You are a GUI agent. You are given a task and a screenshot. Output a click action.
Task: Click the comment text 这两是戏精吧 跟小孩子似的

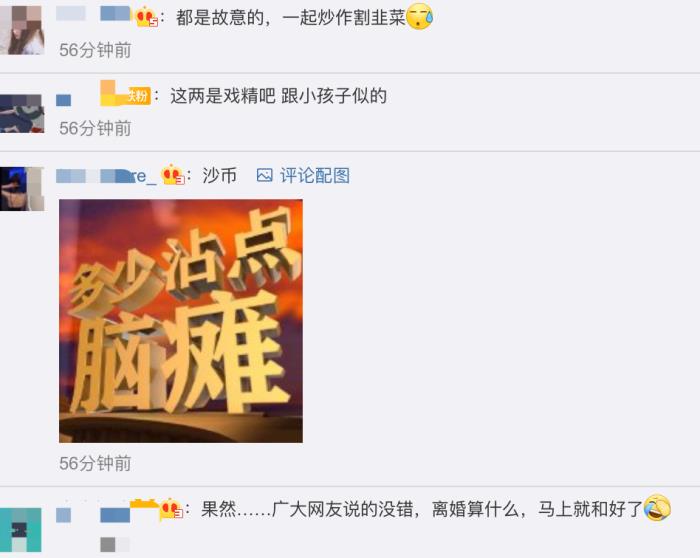point(278,96)
